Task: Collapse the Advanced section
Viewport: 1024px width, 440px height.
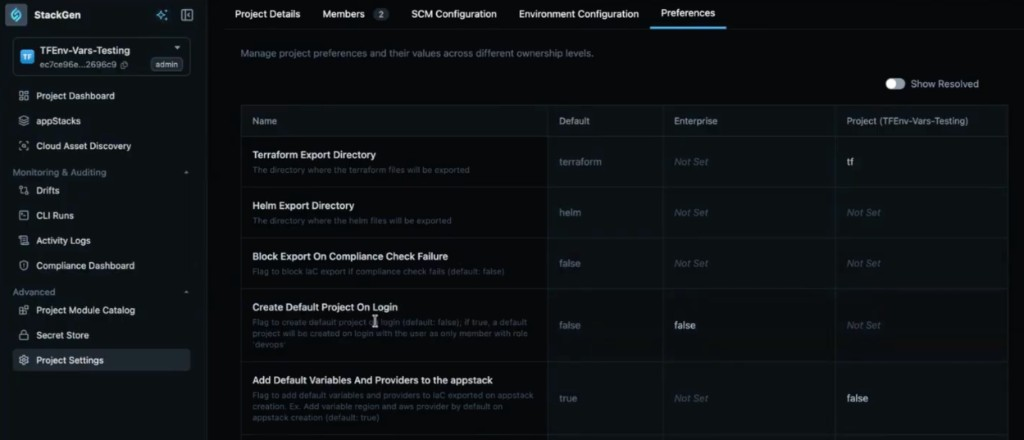Action: [186, 292]
